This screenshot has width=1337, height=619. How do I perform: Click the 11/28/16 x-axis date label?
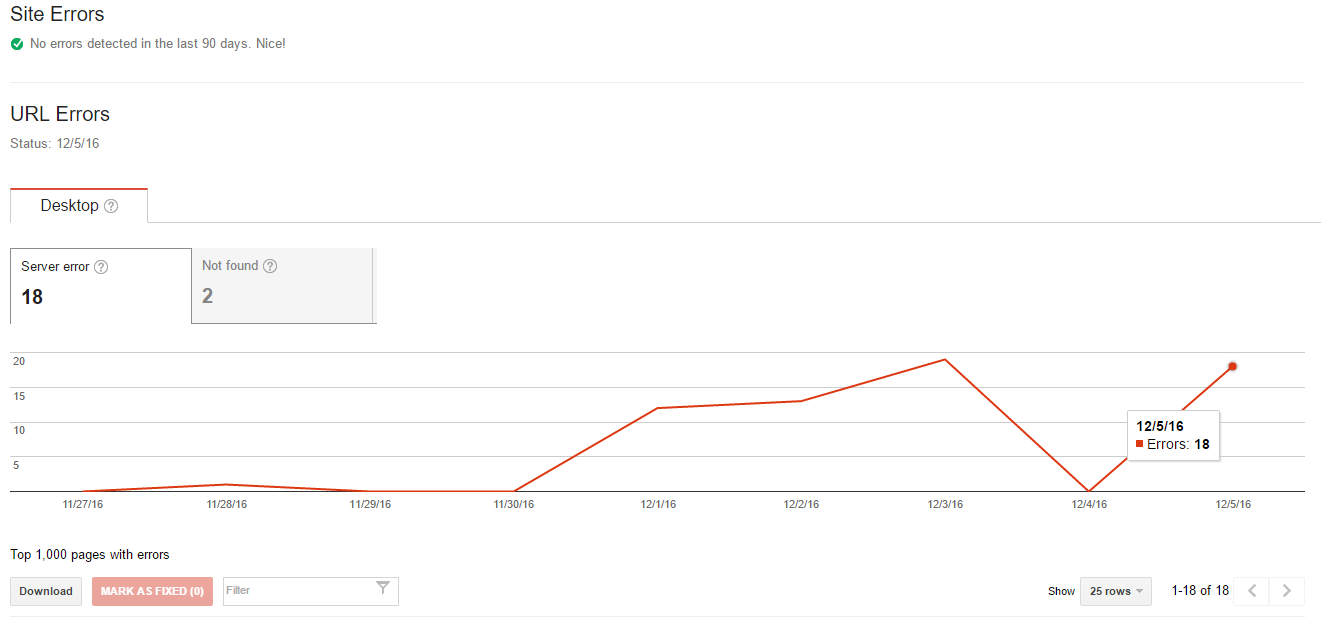click(x=227, y=505)
